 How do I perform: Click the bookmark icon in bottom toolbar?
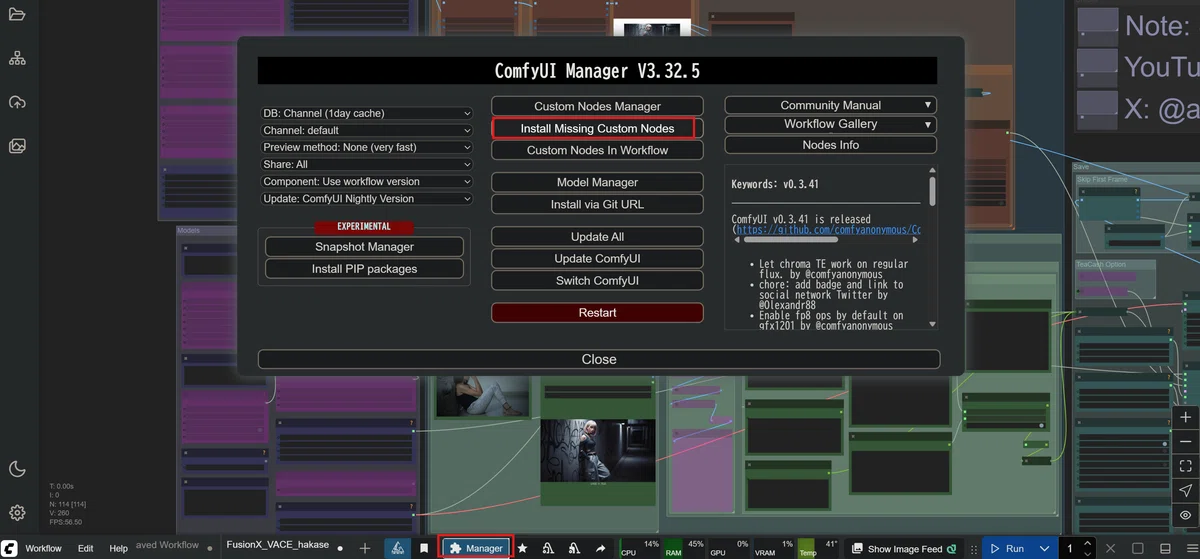[424, 548]
